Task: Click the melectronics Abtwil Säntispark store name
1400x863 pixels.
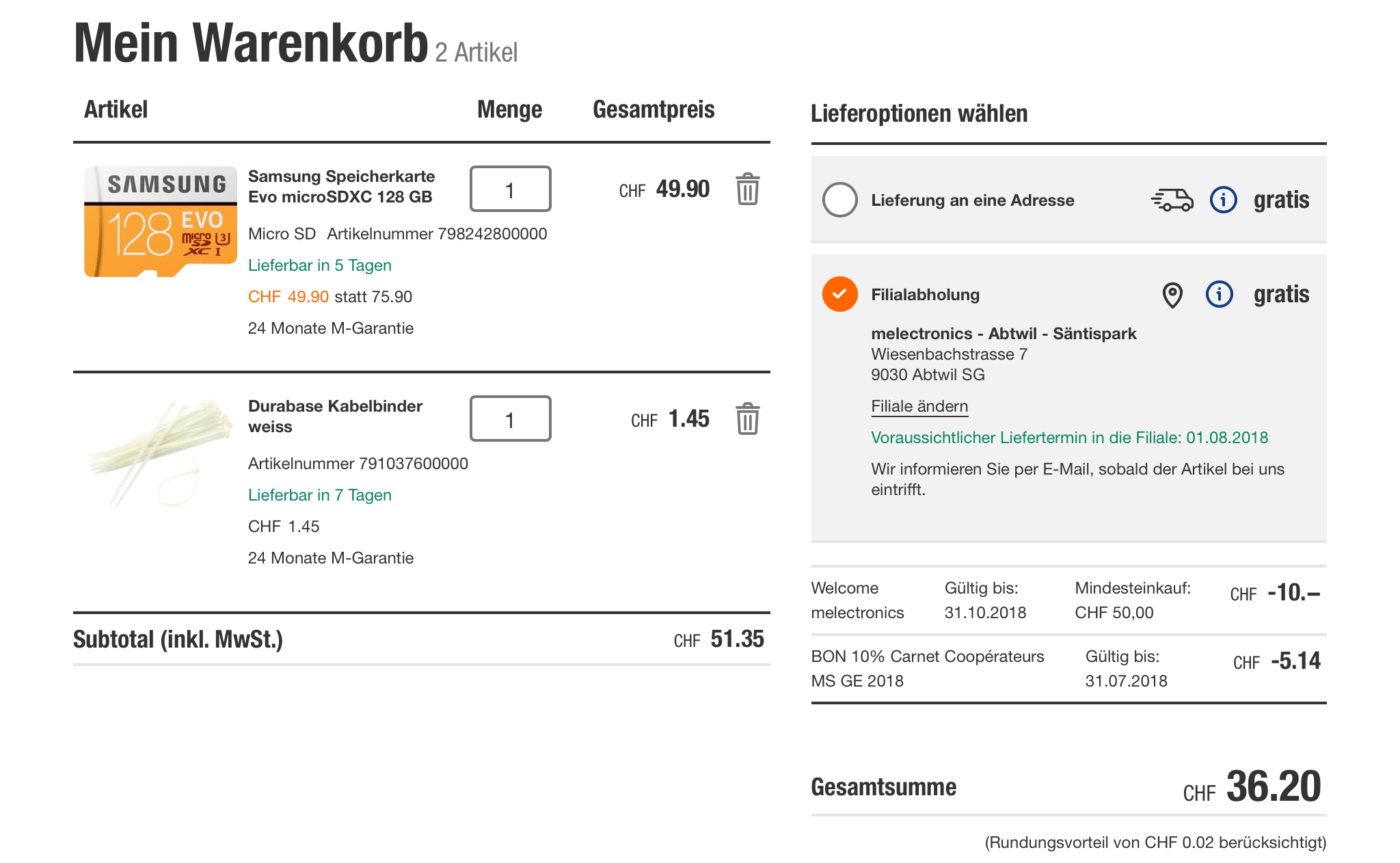Action: [x=1003, y=334]
